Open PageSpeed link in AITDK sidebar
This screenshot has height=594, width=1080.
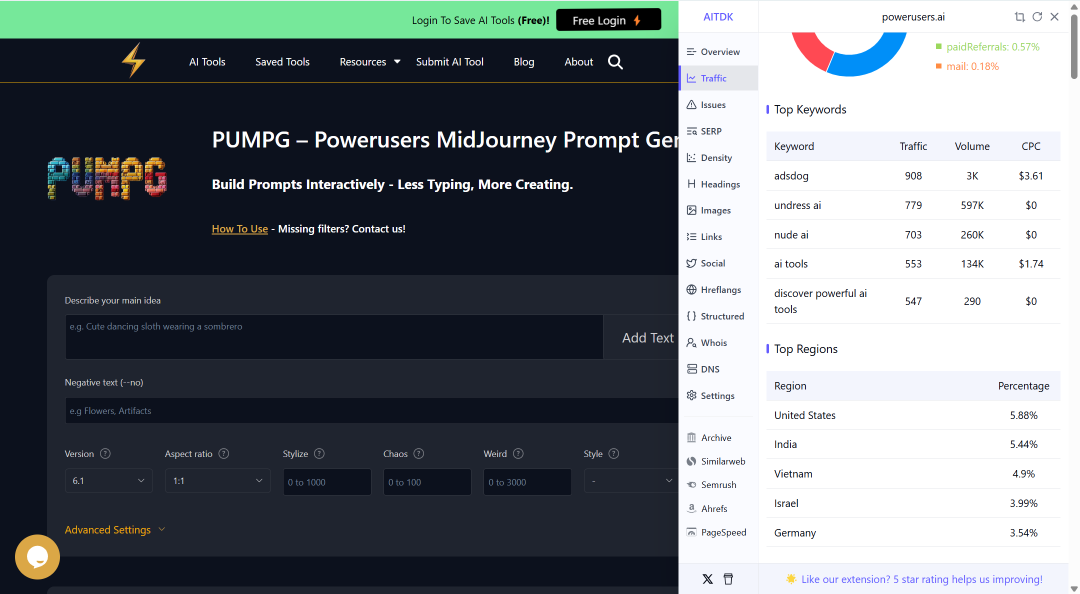(718, 532)
